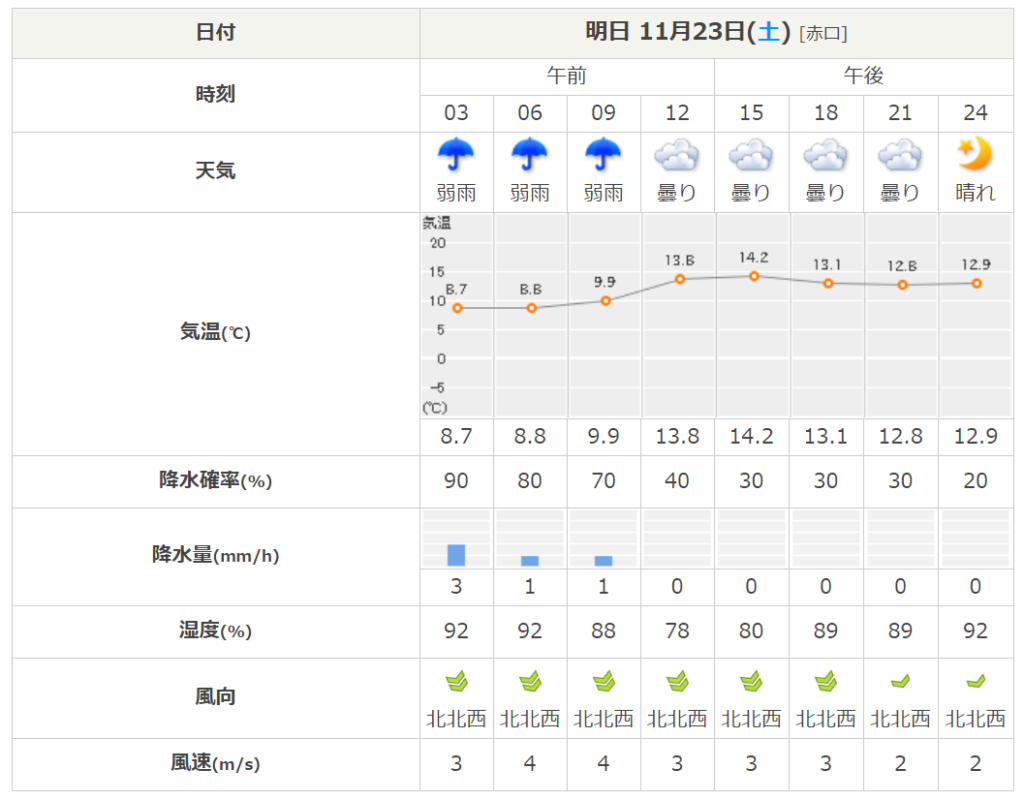Click the 午前 time header
Image resolution: width=1024 pixels, height=800 pixels.
(x=567, y=76)
